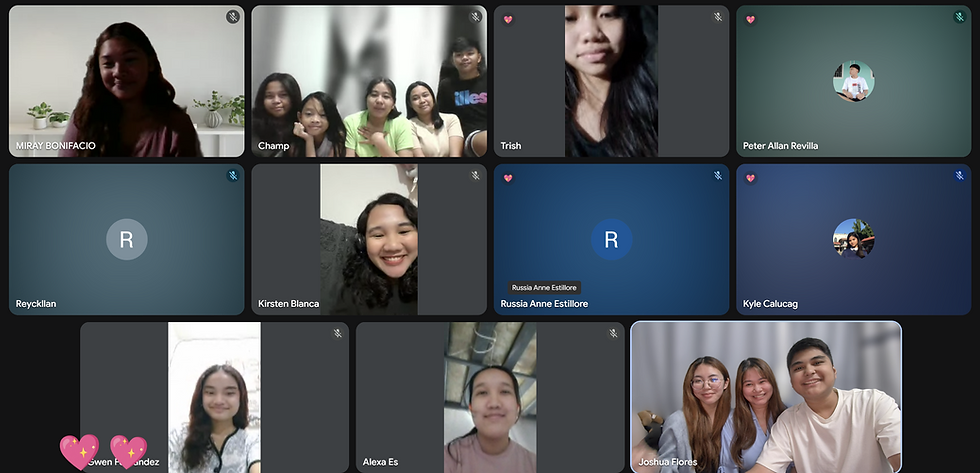Click the Joshua Flores name label
The height and width of the screenshot is (473, 980).
(668, 462)
